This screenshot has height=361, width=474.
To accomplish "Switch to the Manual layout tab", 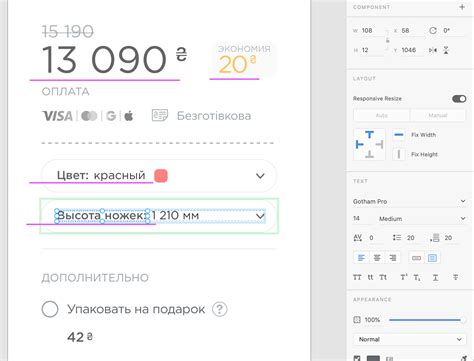I will point(438,115).
